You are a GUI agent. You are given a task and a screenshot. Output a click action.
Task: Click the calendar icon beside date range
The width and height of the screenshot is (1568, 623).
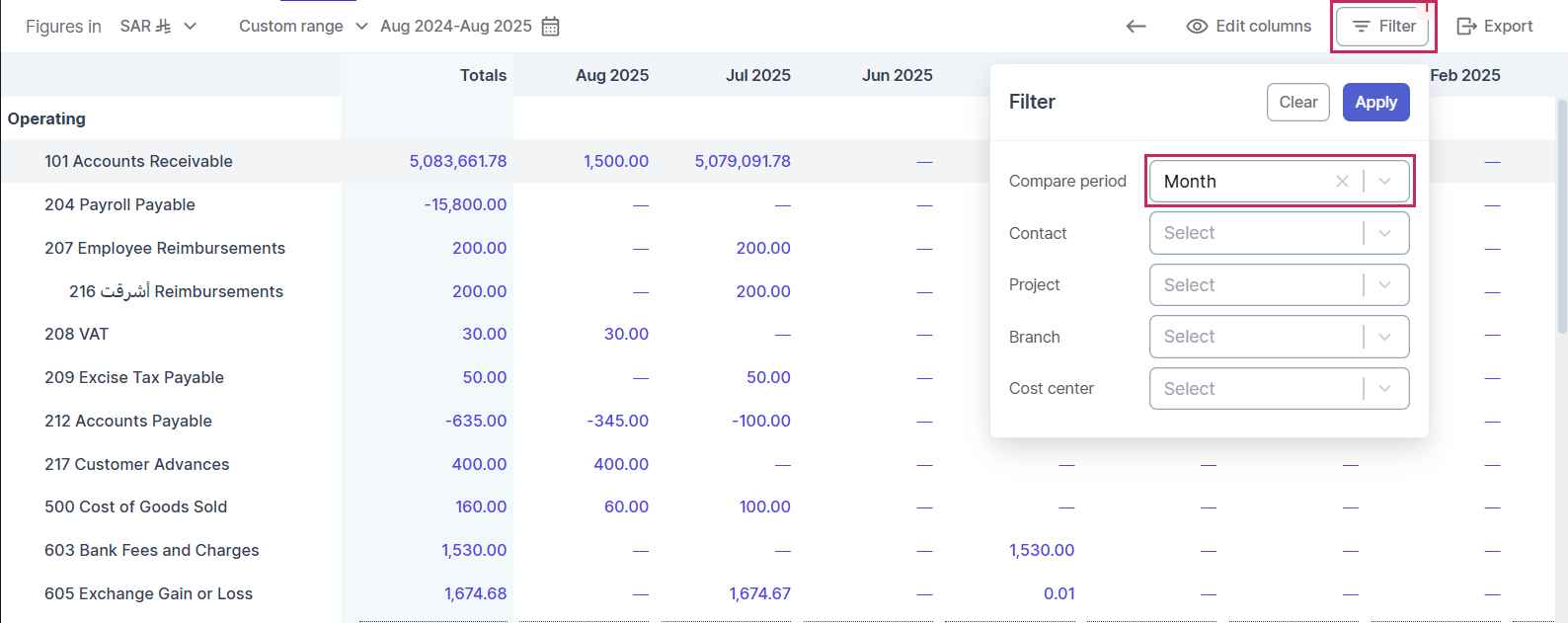click(551, 27)
